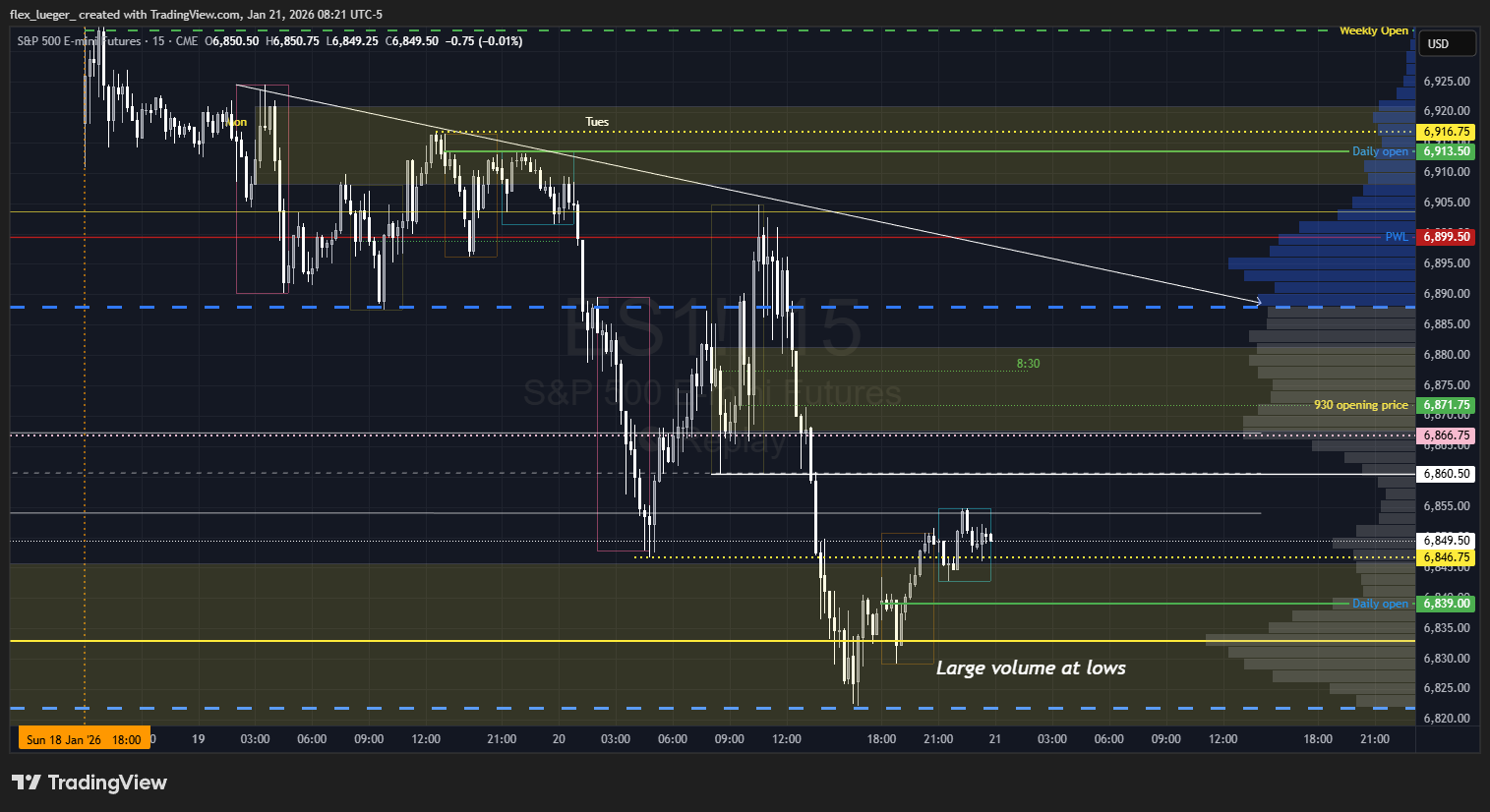Select the 'Large volume at lows' text annotation
Image resolution: width=1490 pixels, height=812 pixels.
tap(1030, 668)
